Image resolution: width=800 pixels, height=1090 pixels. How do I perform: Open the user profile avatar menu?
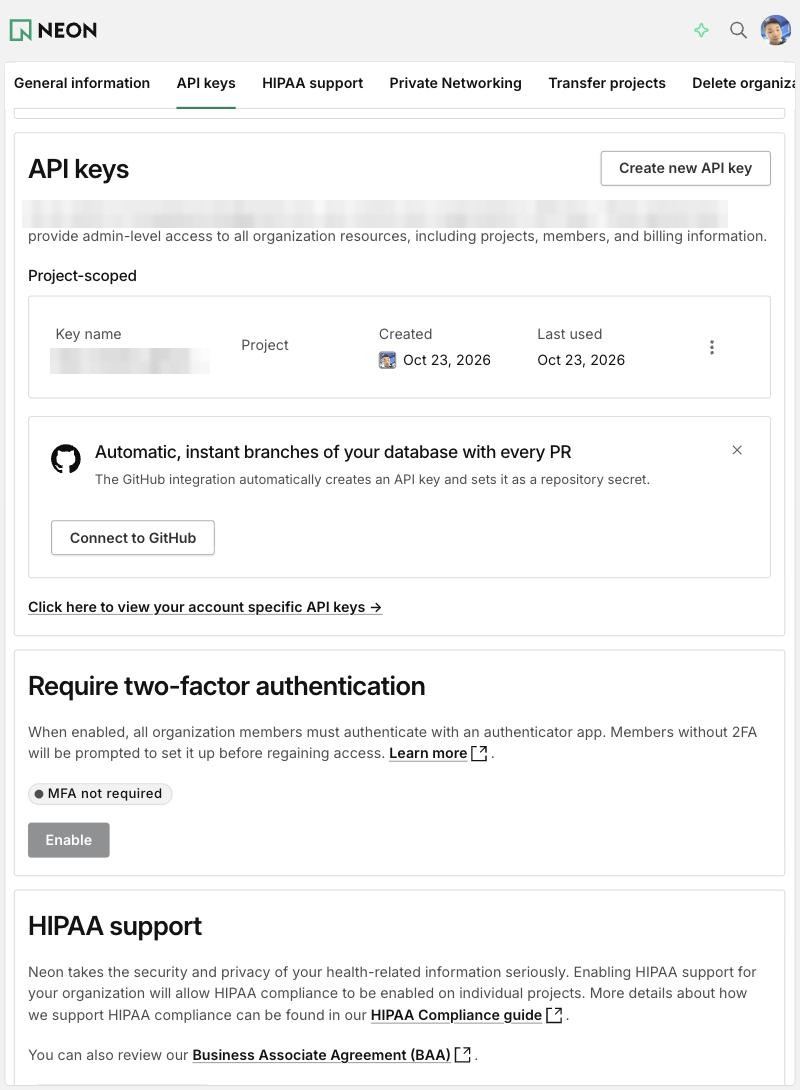776,30
